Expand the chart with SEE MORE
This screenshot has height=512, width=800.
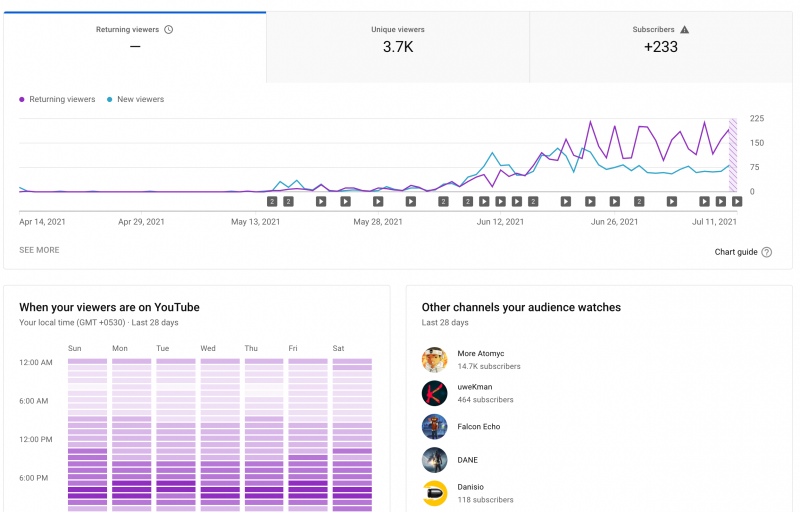coord(39,250)
